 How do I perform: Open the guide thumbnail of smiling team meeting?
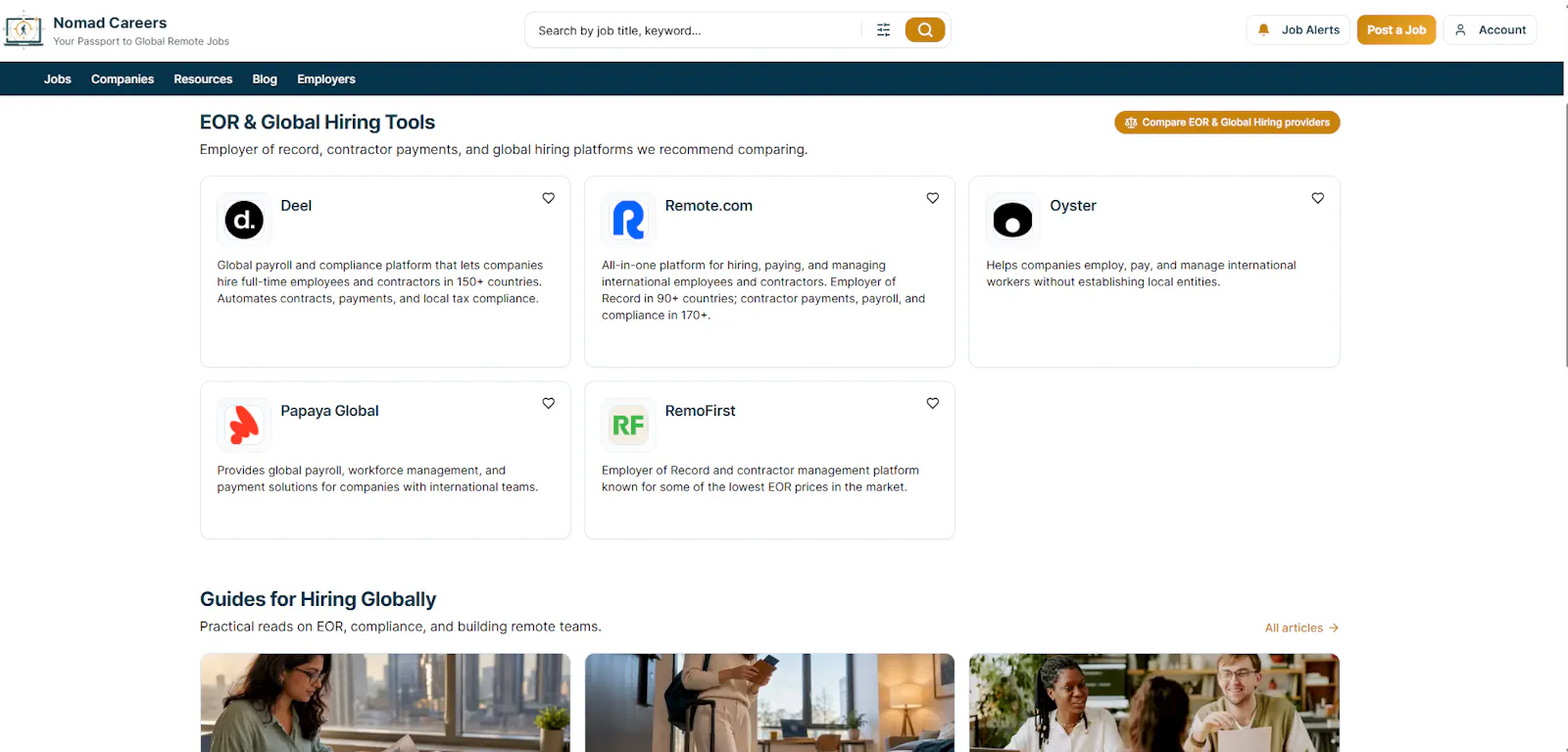pos(1154,703)
